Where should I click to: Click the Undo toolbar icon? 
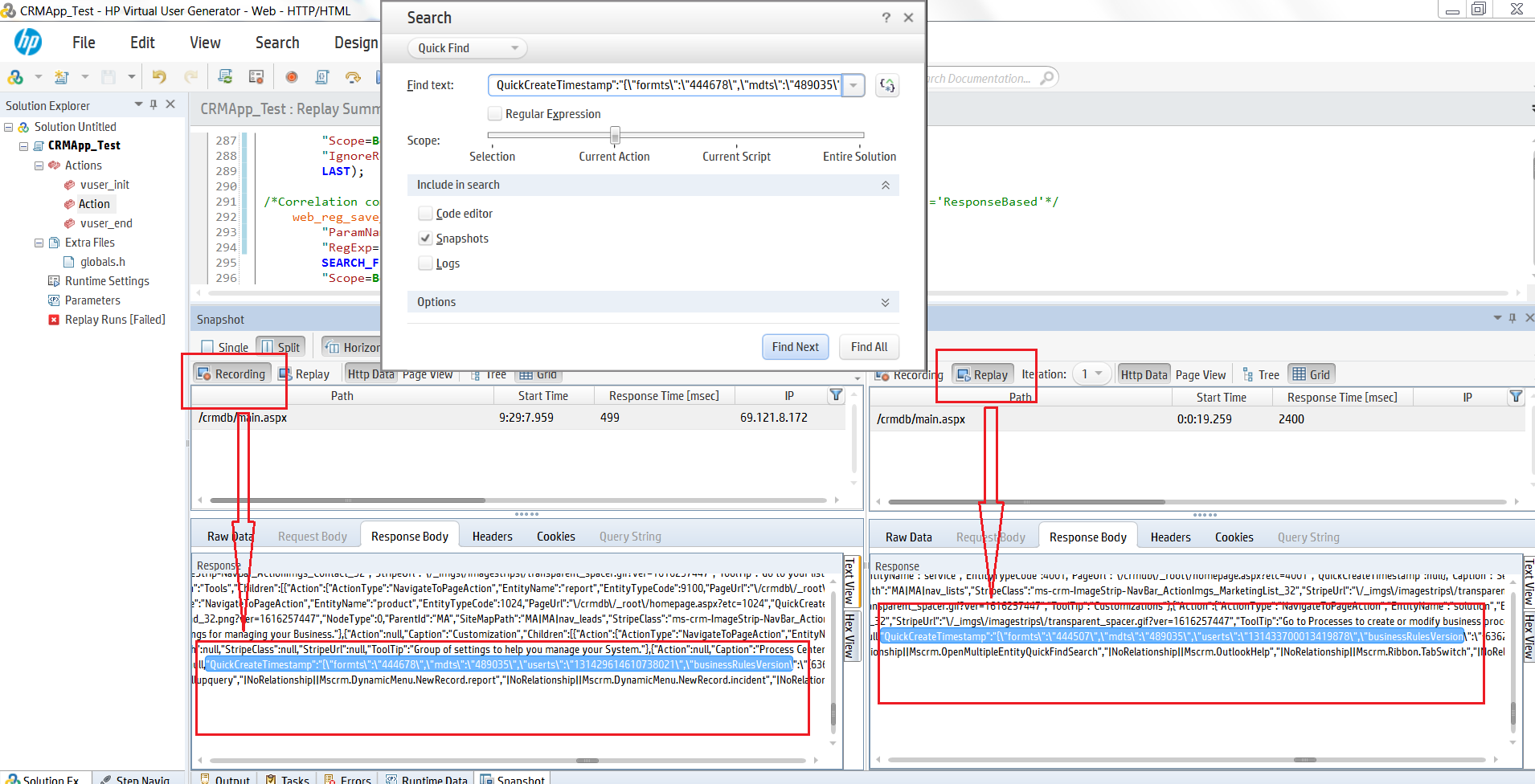[x=159, y=77]
